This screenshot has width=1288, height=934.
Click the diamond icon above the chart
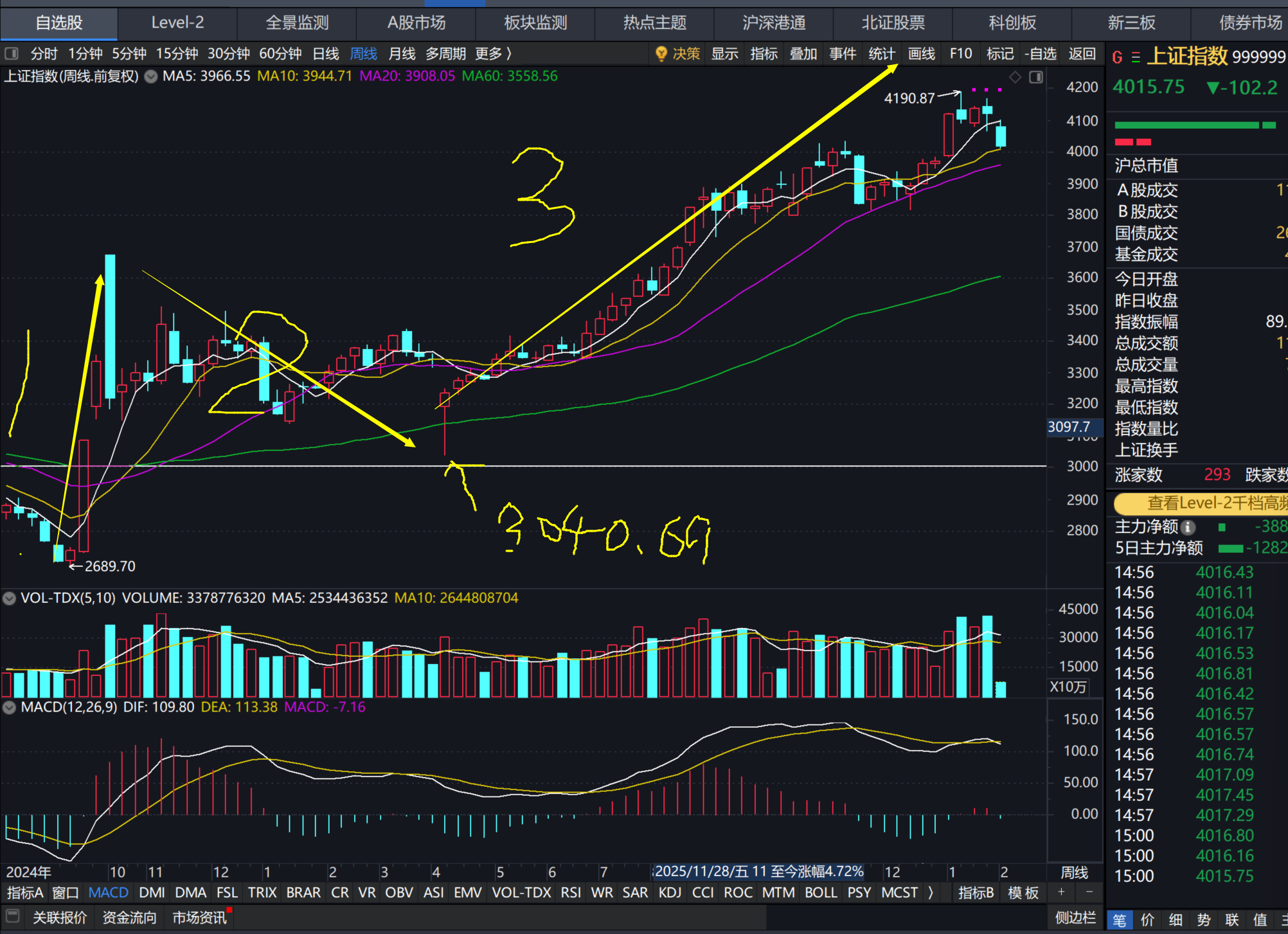[1015, 77]
